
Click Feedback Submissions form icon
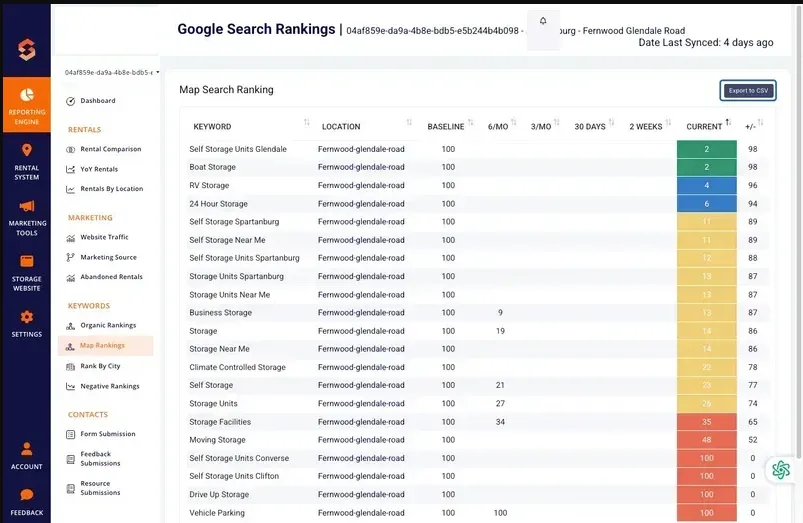click(x=71, y=459)
